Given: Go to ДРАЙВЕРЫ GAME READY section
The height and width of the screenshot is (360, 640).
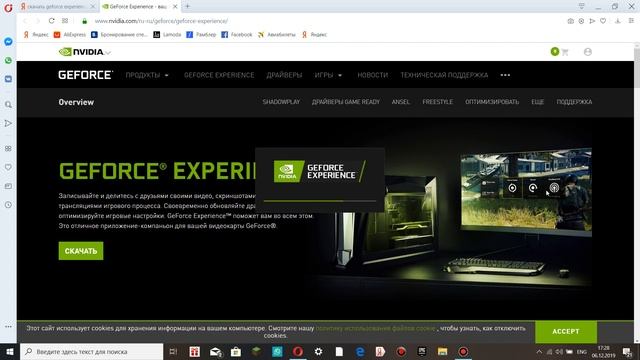Looking at the screenshot, I should pyautogui.click(x=346, y=102).
